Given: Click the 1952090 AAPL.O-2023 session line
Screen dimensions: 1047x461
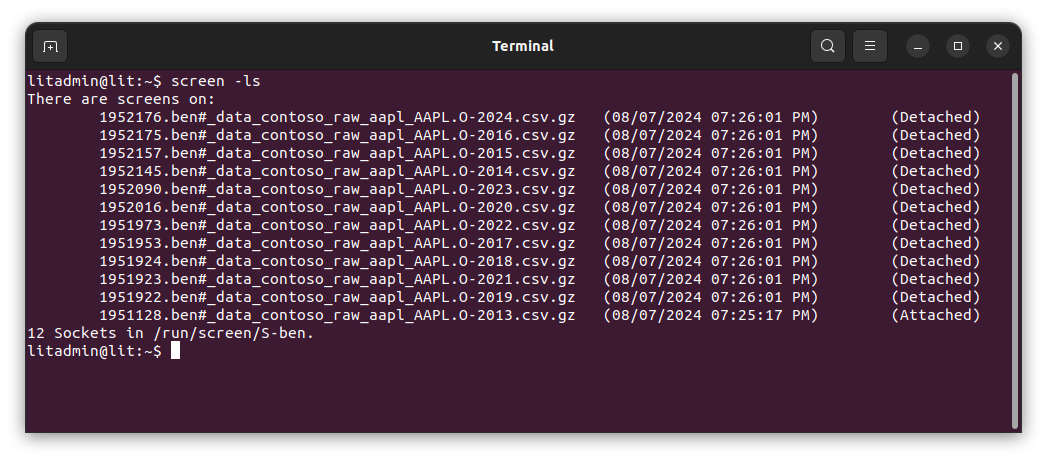Looking at the screenshot, I should coord(336,189).
